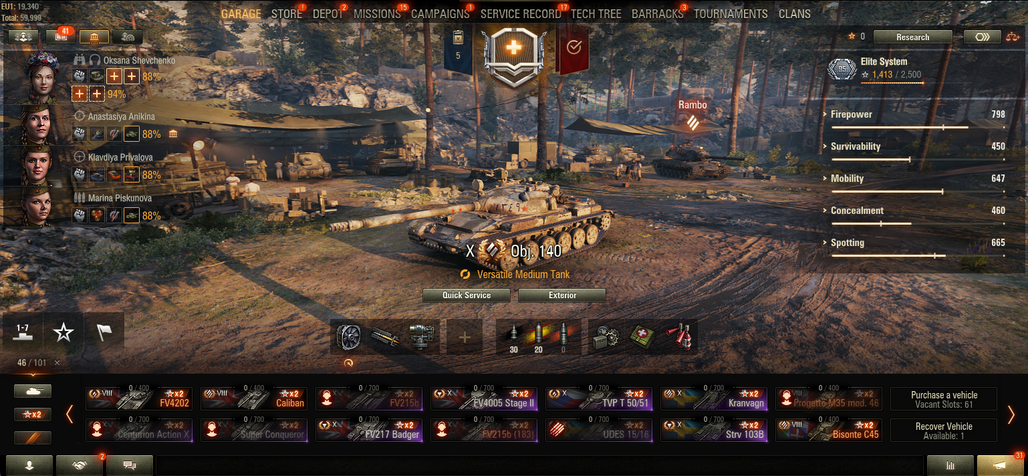Toggle the orange stripe carousel filter

tap(33, 438)
